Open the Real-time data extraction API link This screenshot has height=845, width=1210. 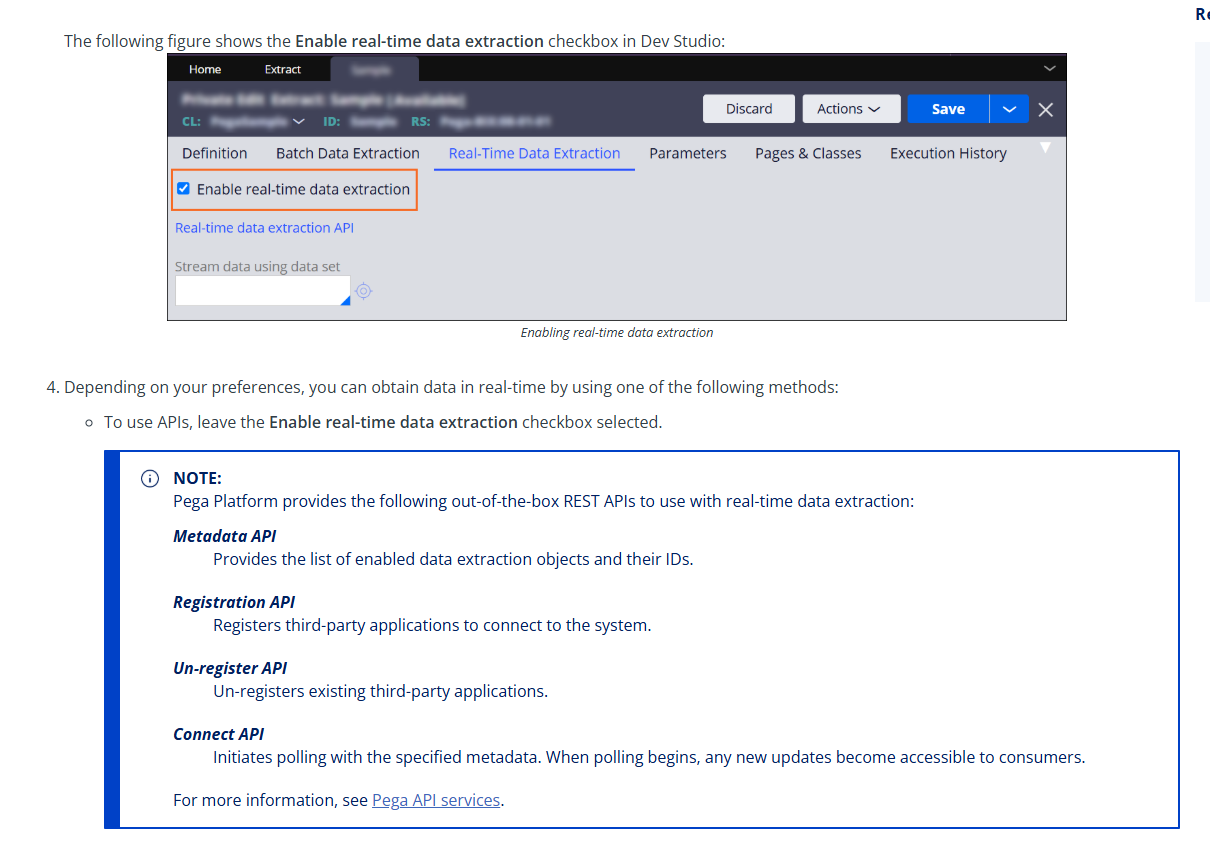coord(264,227)
